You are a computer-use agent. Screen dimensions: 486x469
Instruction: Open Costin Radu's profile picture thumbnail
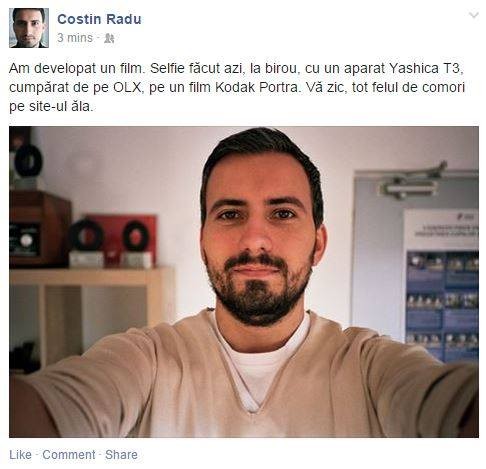(29, 28)
